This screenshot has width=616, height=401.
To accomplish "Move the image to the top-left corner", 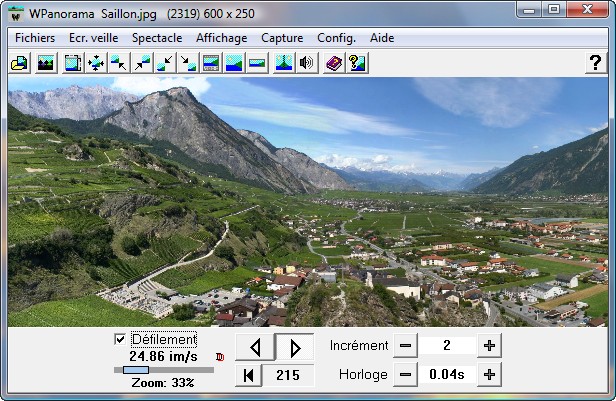I will pos(119,63).
